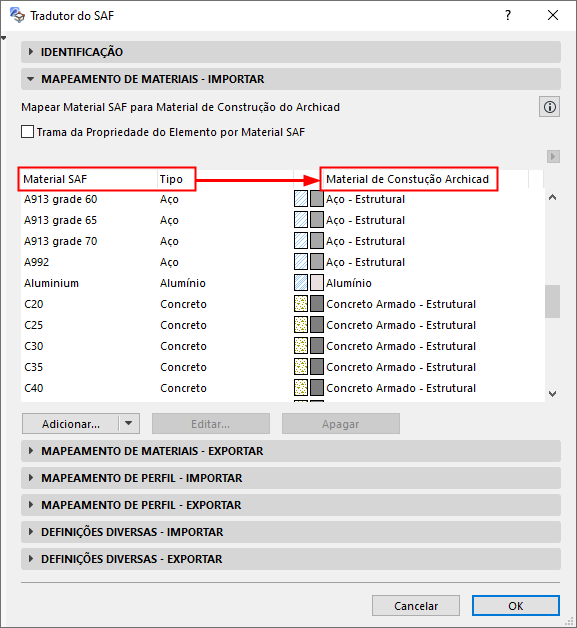
Task: Sort by the Material SAF column header
Action: [88, 179]
